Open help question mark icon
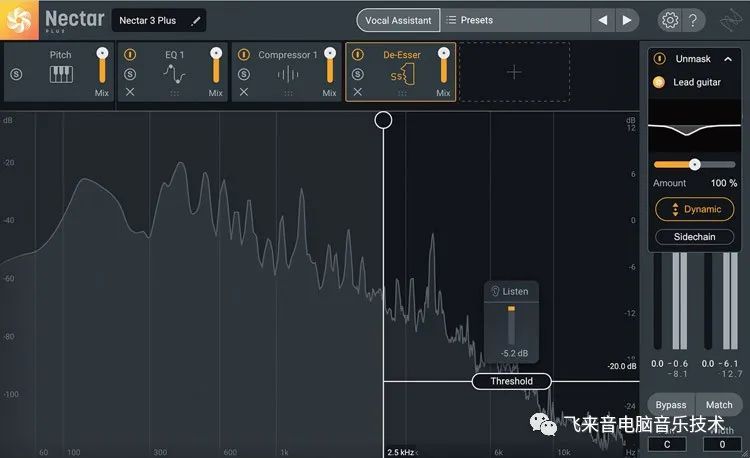Screen dimensions: 750x458 (x=693, y=21)
